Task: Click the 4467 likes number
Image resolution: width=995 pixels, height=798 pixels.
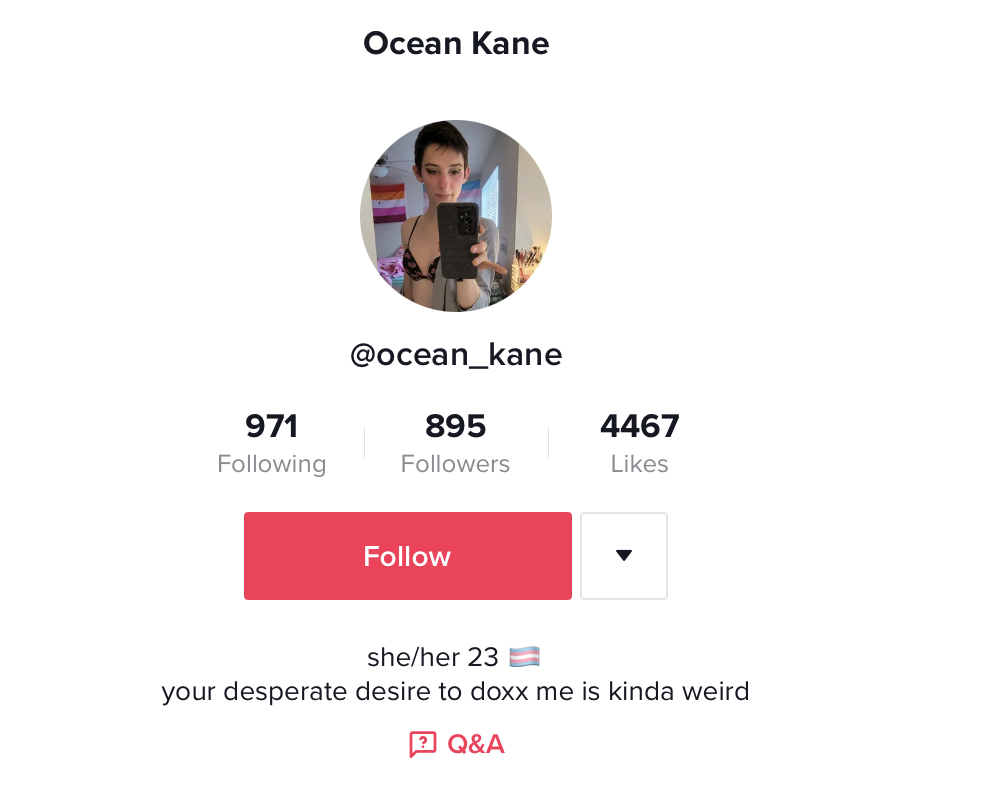Action: (640, 426)
